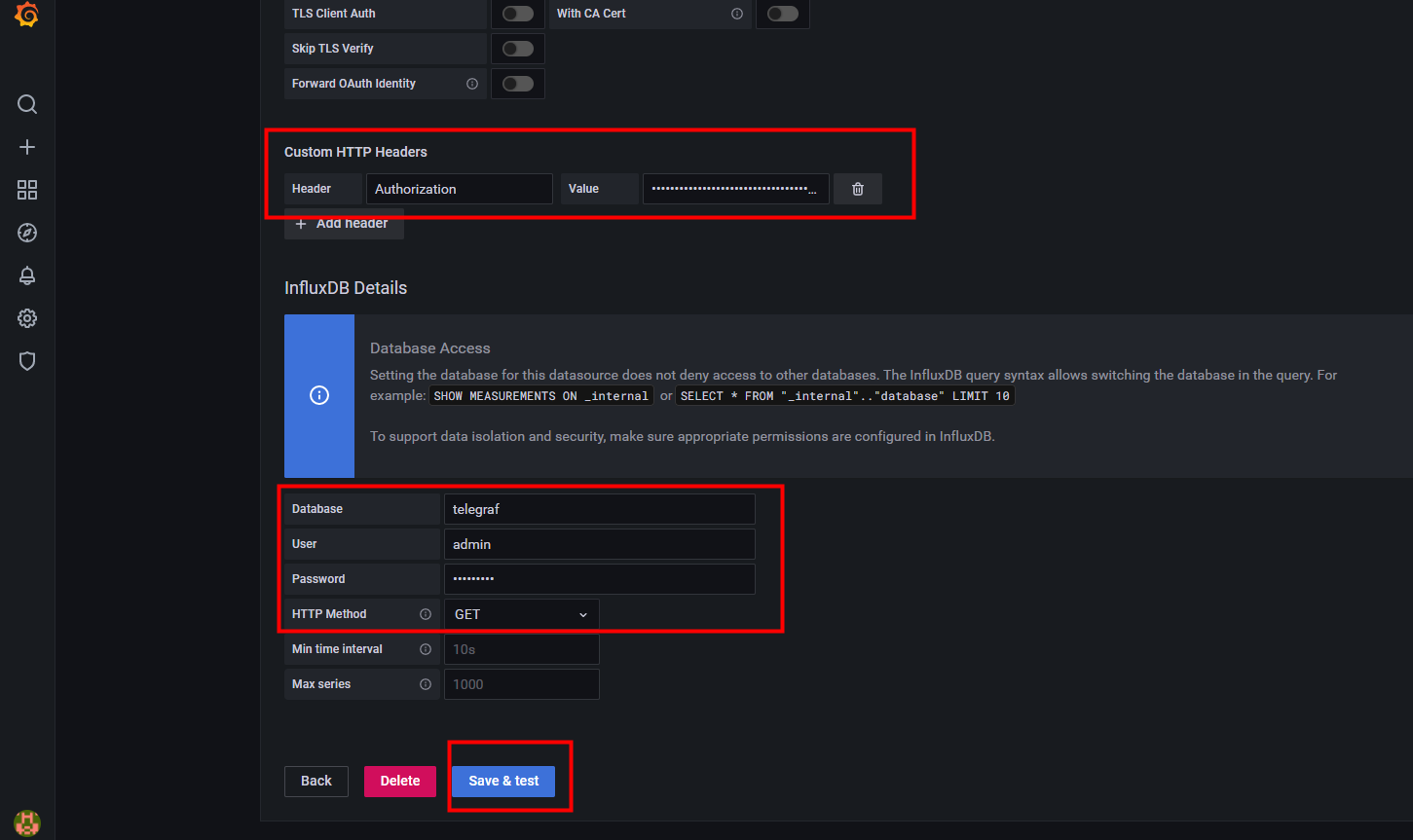Click the Database Access title text
This screenshot has width=1413, height=840.
tap(430, 348)
